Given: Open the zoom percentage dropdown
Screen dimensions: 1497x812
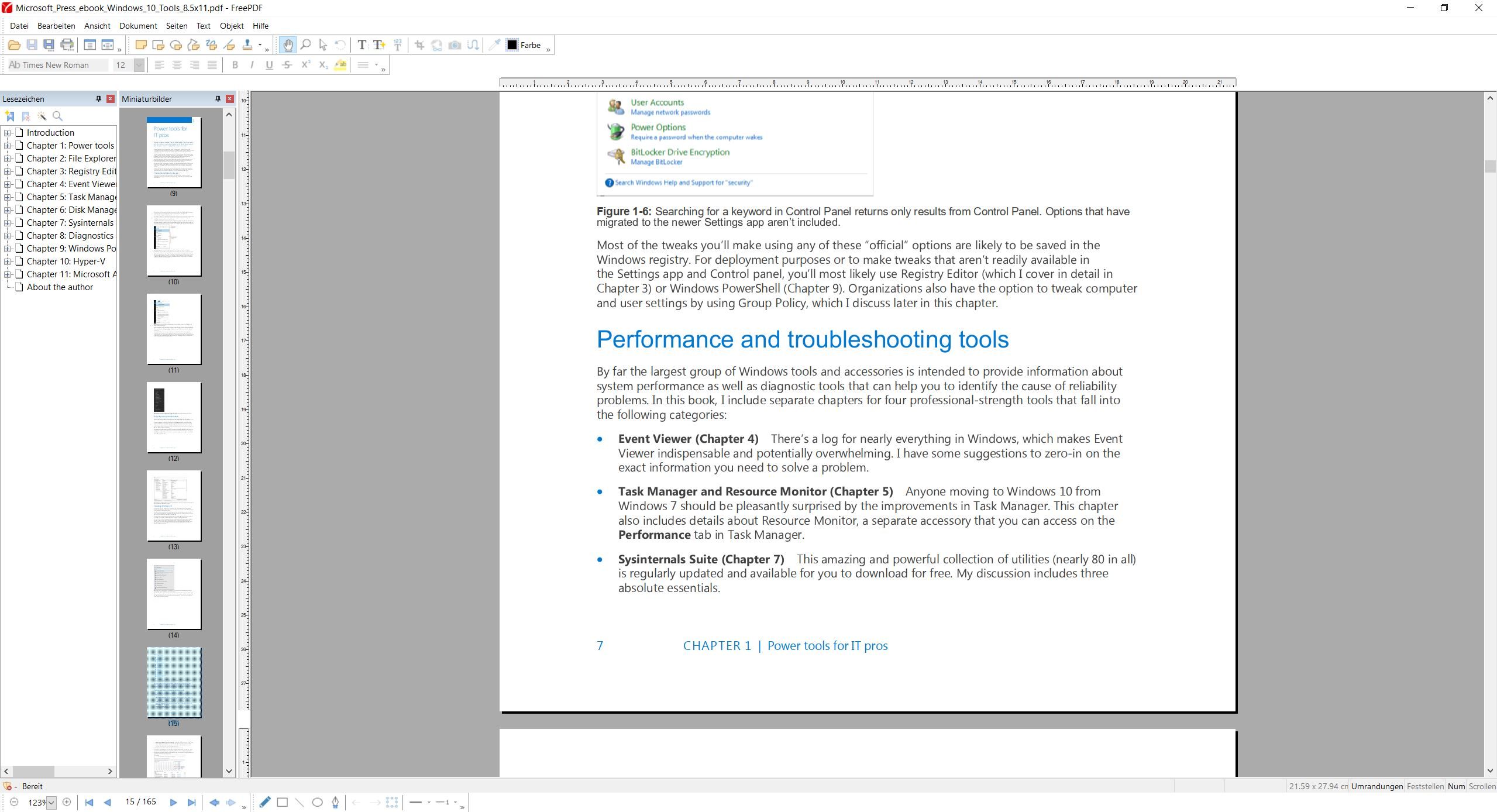Looking at the screenshot, I should pos(51,803).
